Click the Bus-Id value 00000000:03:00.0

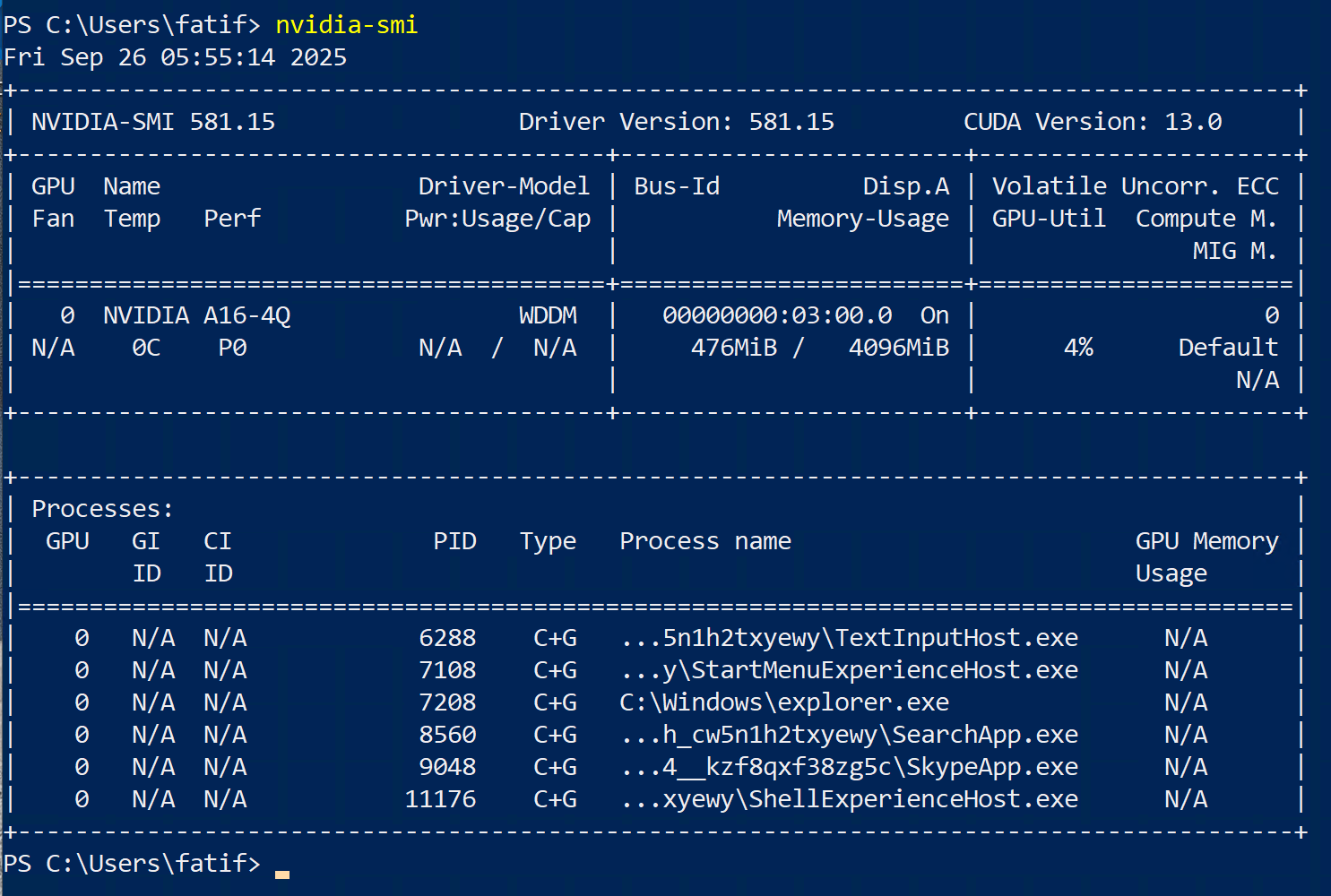coord(777,315)
